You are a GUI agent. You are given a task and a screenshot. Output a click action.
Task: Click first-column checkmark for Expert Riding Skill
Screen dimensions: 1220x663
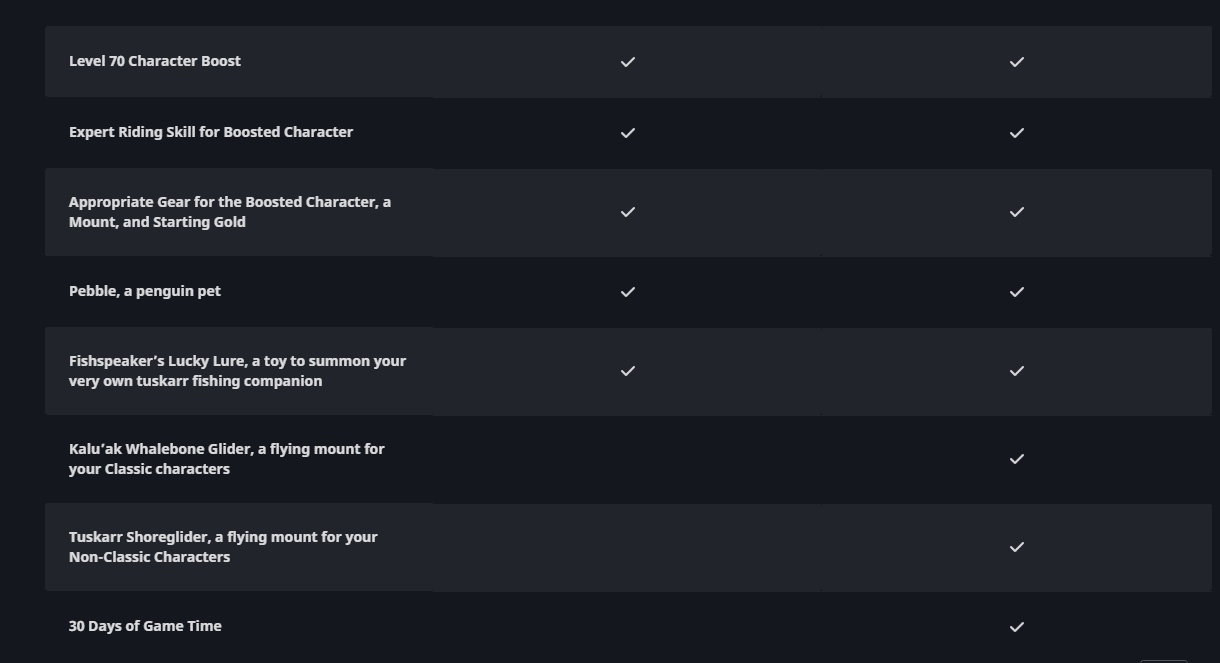pos(628,133)
